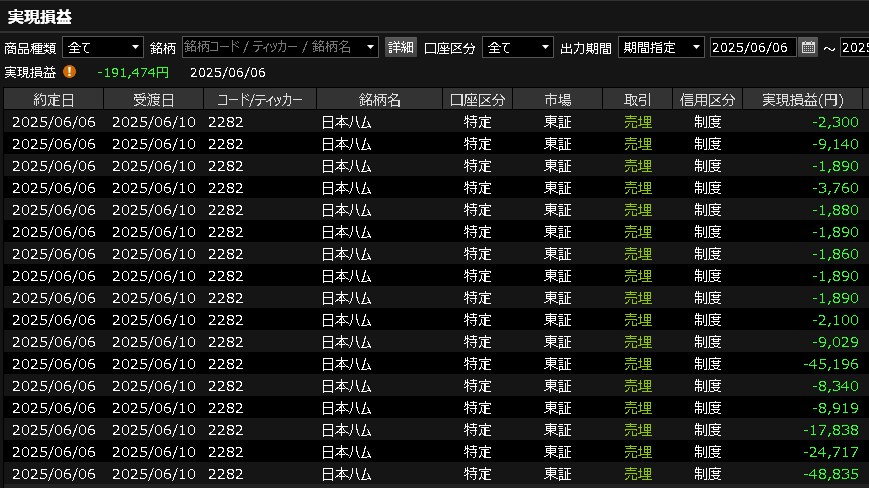Select the row with loss -45,196

point(433,364)
